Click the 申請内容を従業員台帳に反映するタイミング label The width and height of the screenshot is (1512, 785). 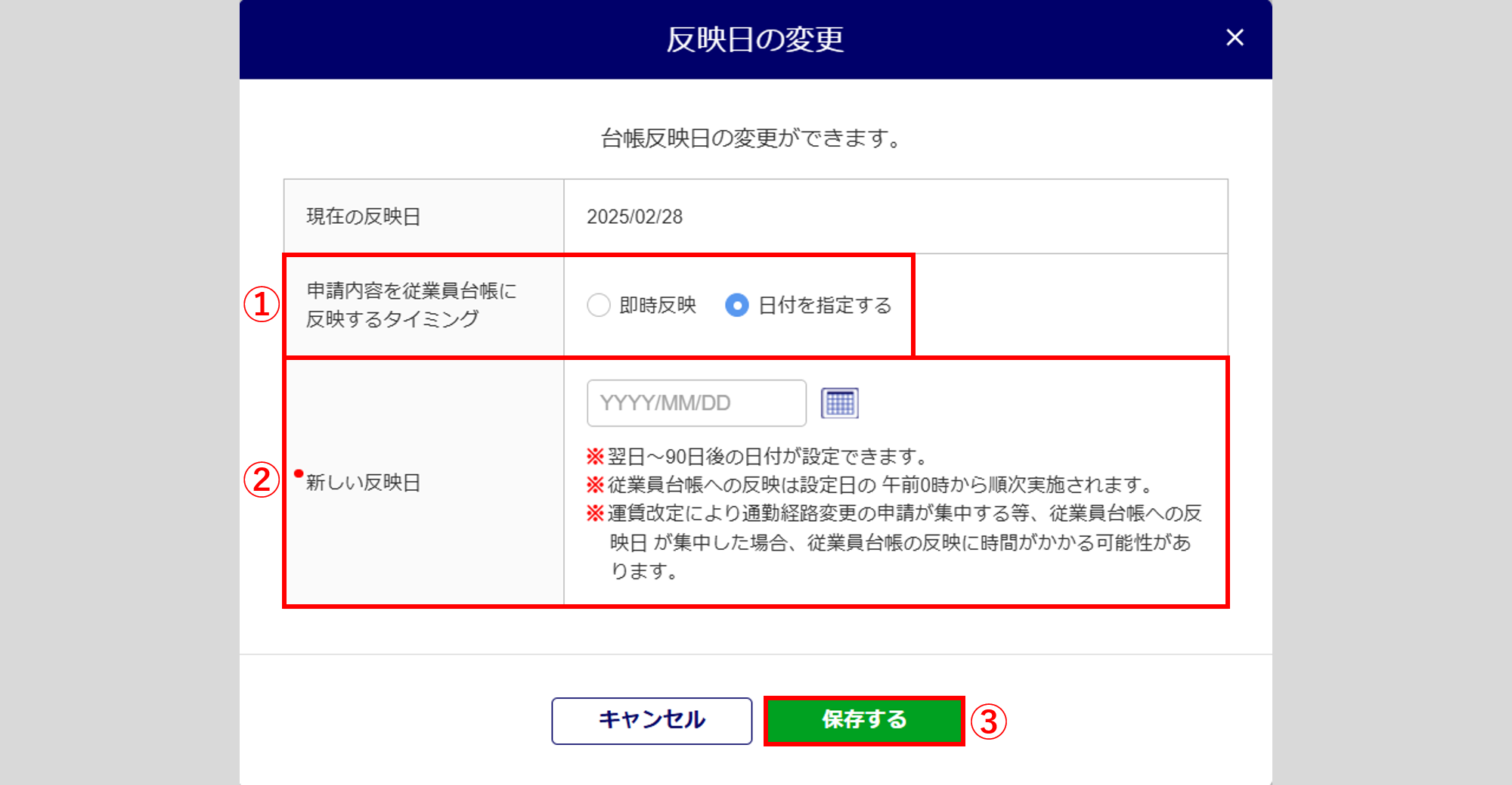(x=411, y=305)
